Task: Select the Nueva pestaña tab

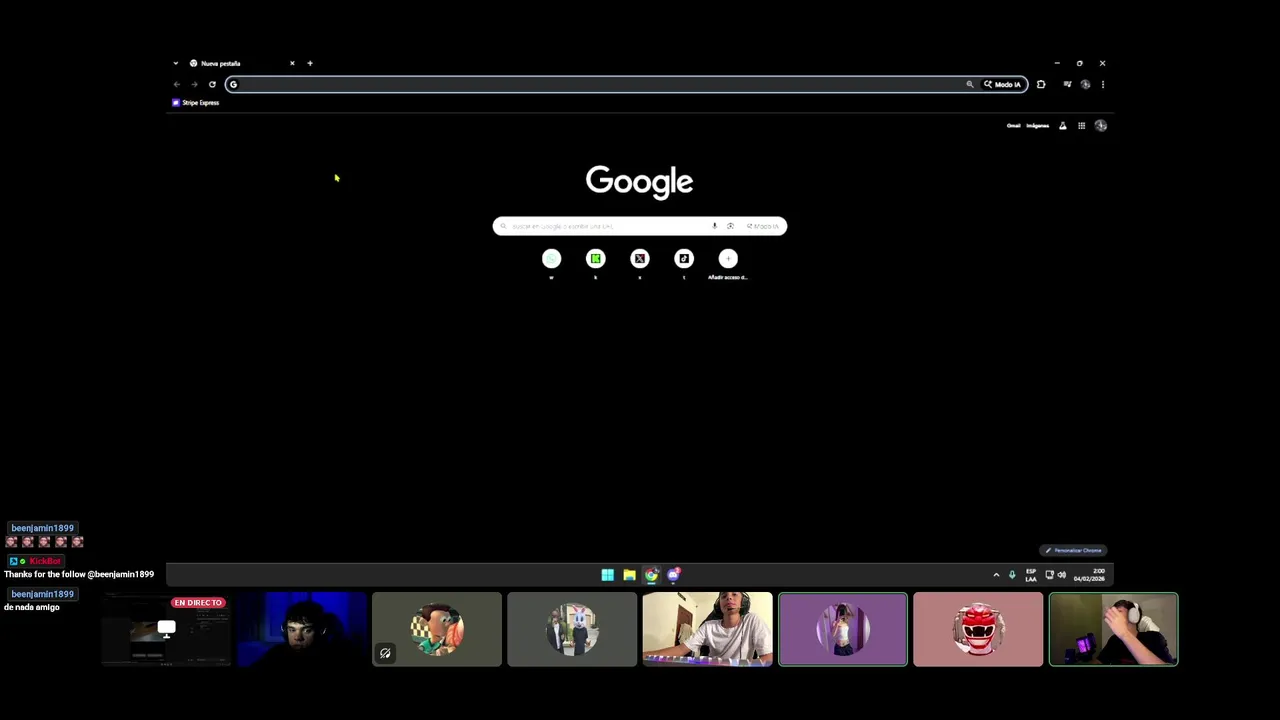Action: [x=242, y=63]
